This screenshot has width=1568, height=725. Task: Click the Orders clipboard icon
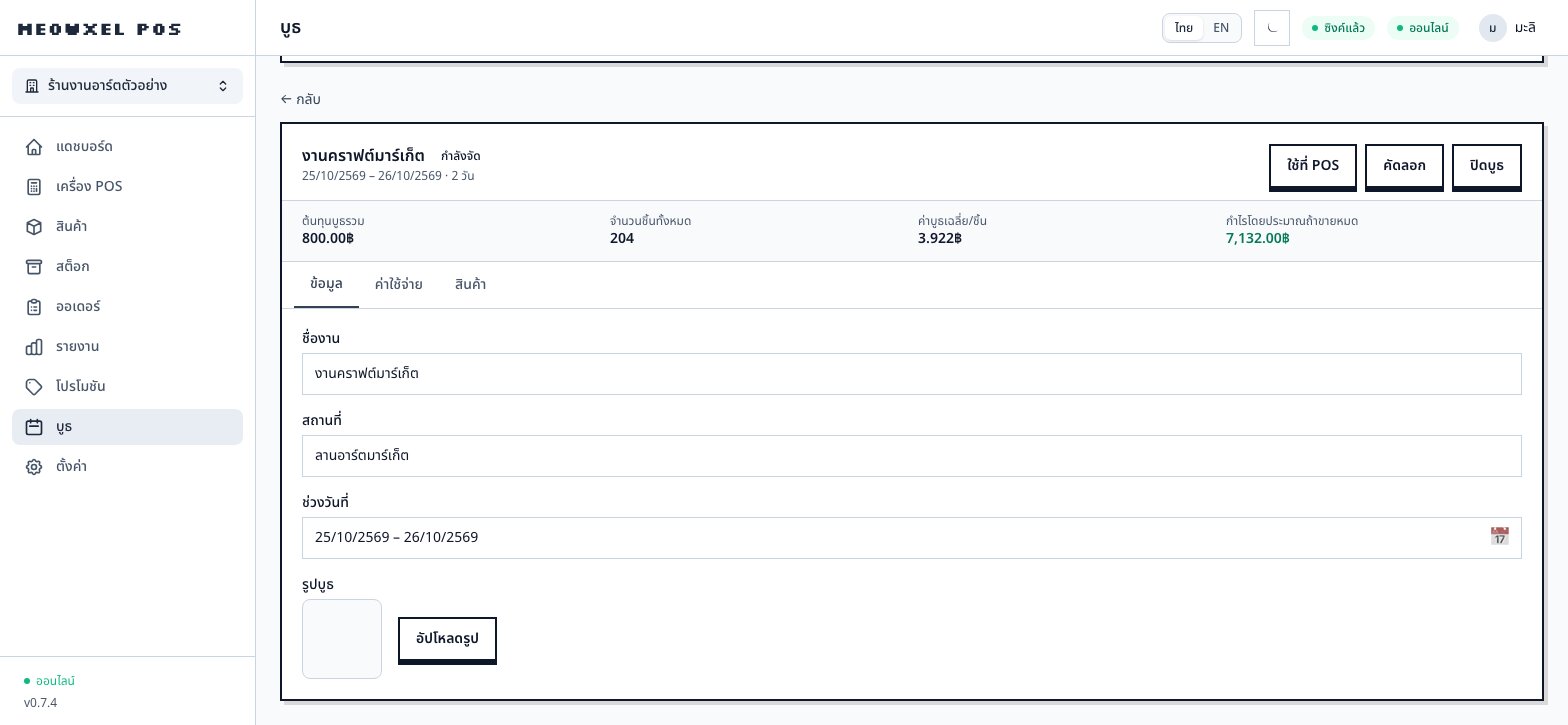point(34,307)
